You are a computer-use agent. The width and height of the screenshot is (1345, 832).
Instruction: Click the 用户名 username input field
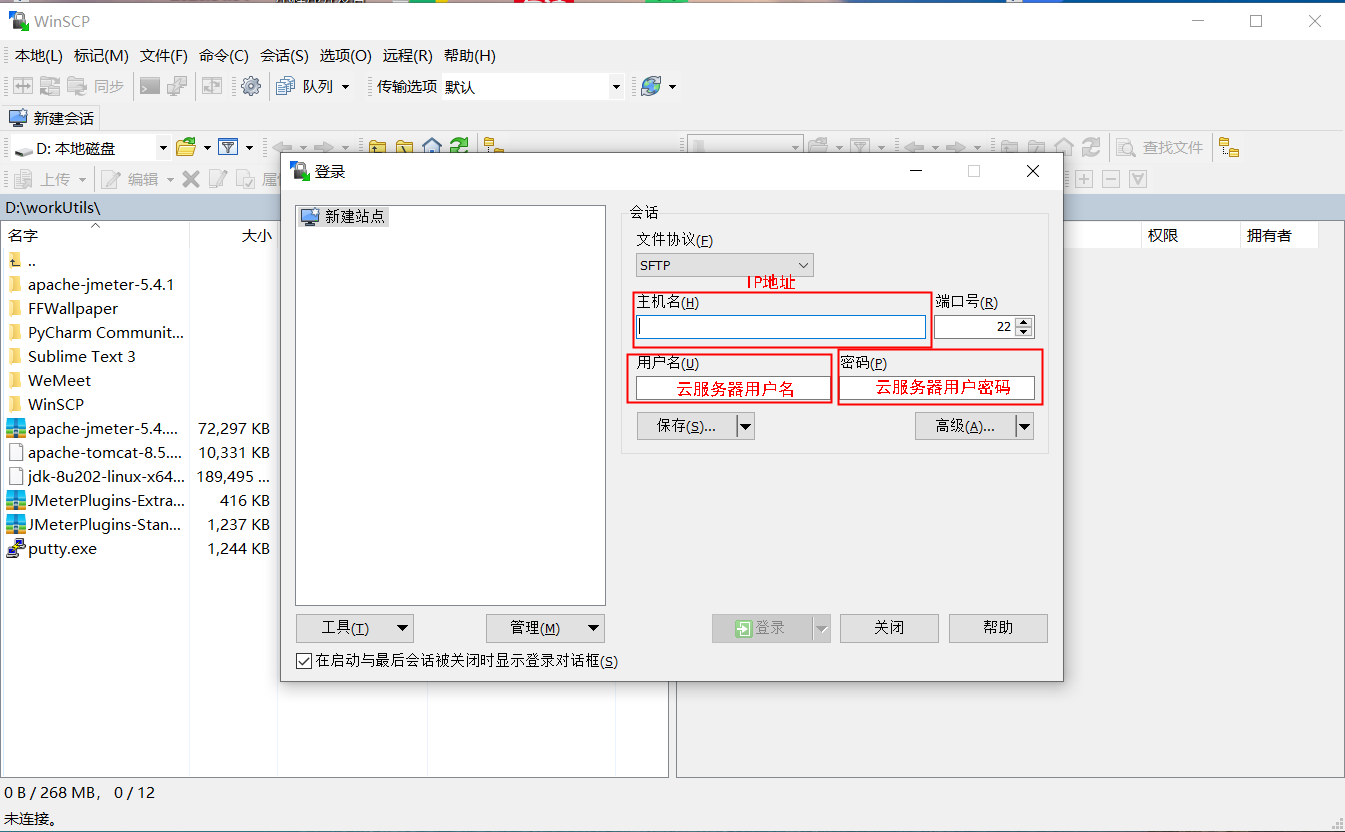(733, 388)
